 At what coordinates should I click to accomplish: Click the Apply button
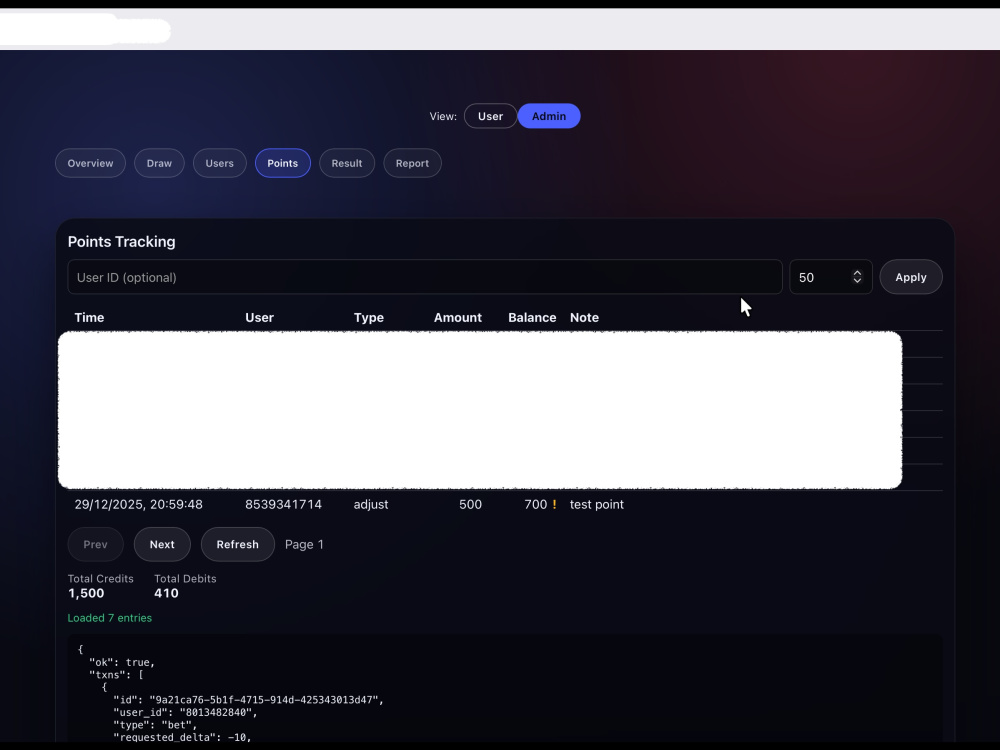(x=911, y=277)
